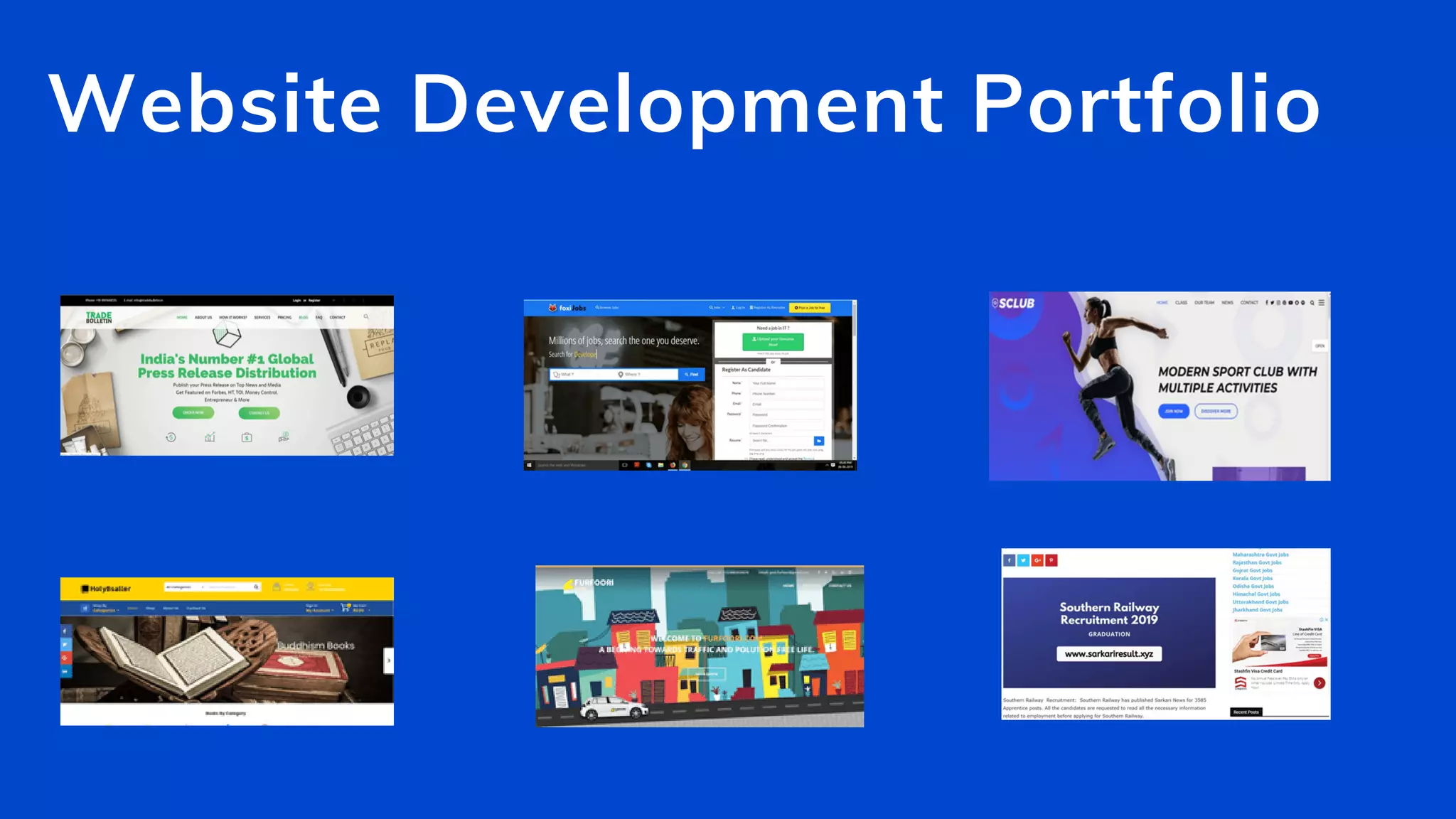Viewport: 1456px width, 819px height.
Task: Select the CLASS menu item on SCLUB
Action: point(1181,303)
